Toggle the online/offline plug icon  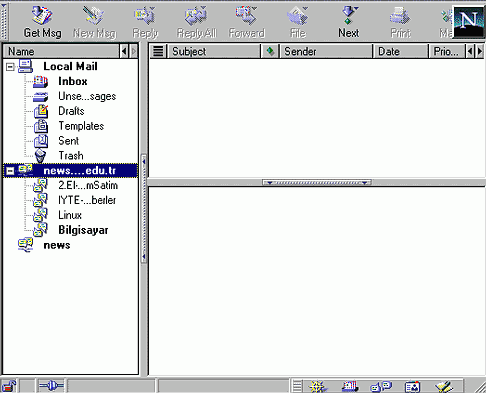click(51, 386)
